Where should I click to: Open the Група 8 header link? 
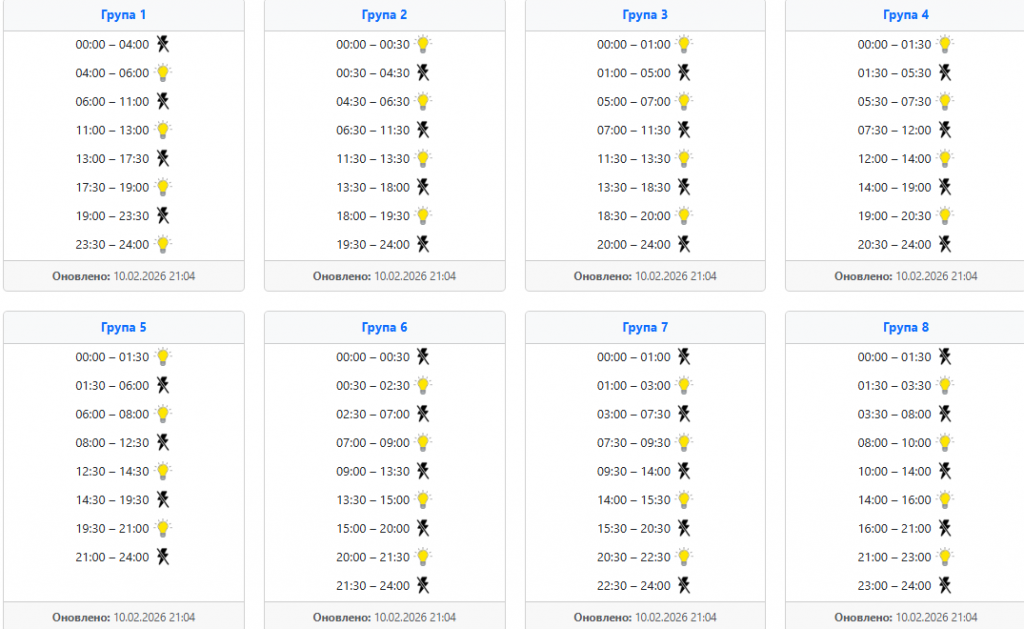(x=906, y=327)
